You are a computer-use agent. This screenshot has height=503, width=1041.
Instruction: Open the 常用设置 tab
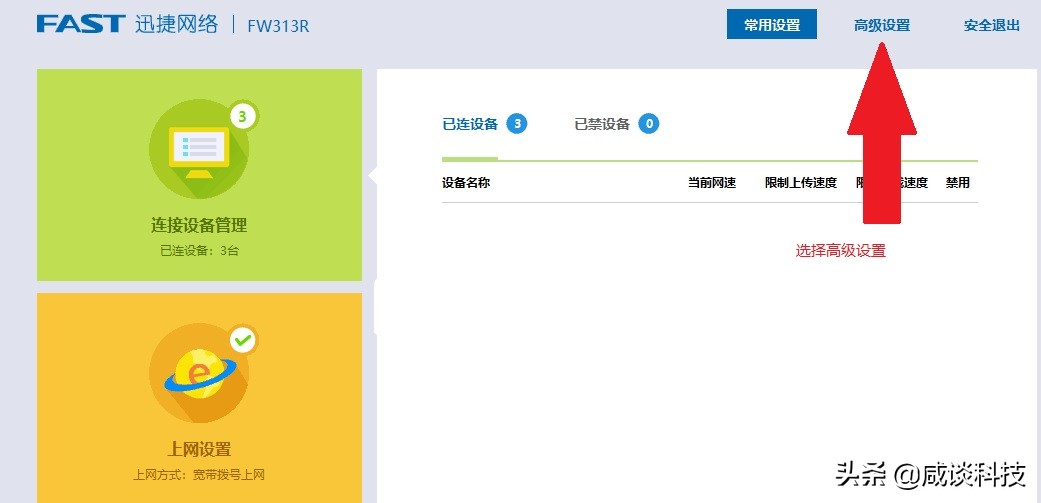coord(771,25)
